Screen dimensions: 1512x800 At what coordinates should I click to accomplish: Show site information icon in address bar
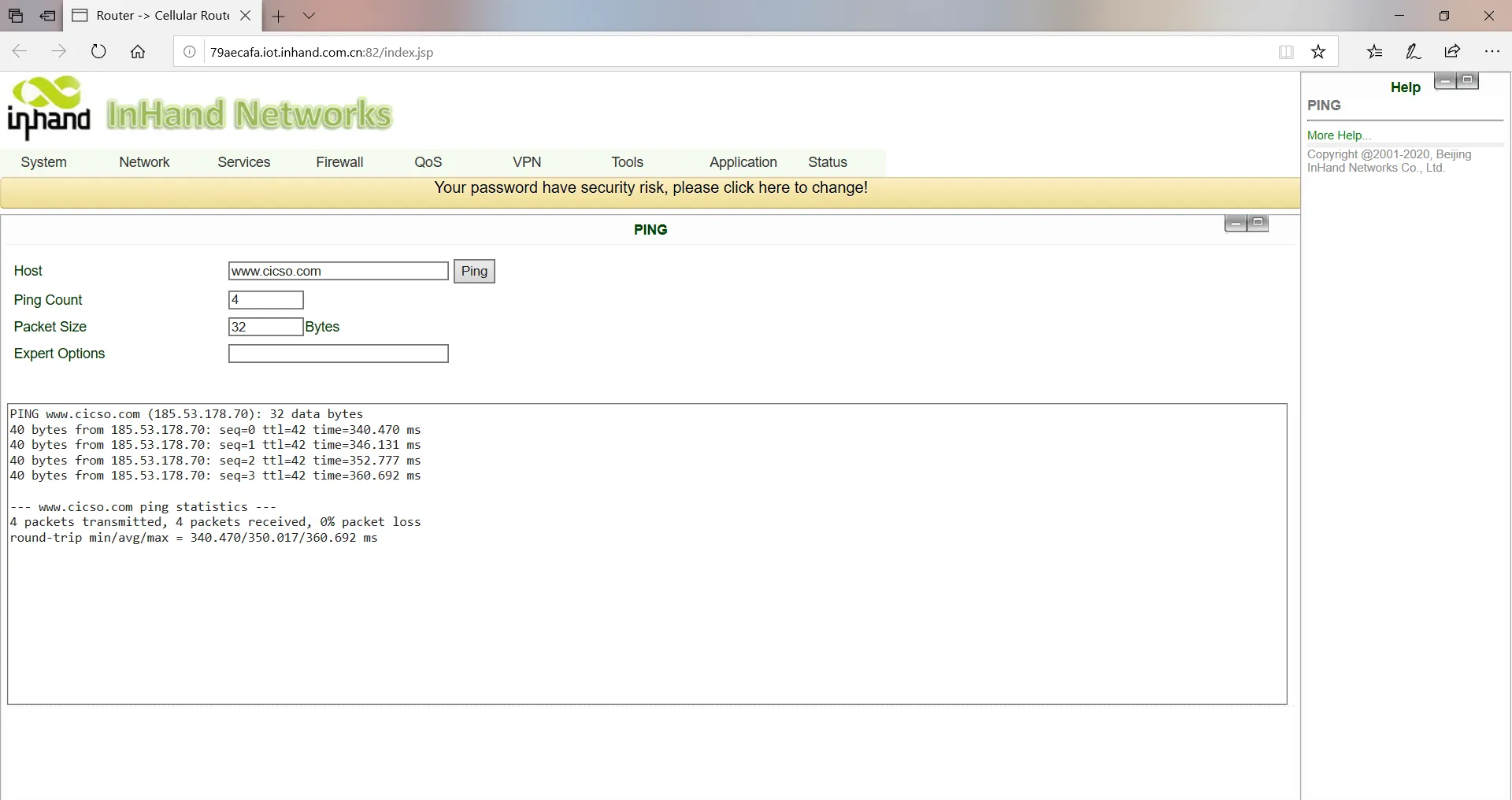[189, 52]
